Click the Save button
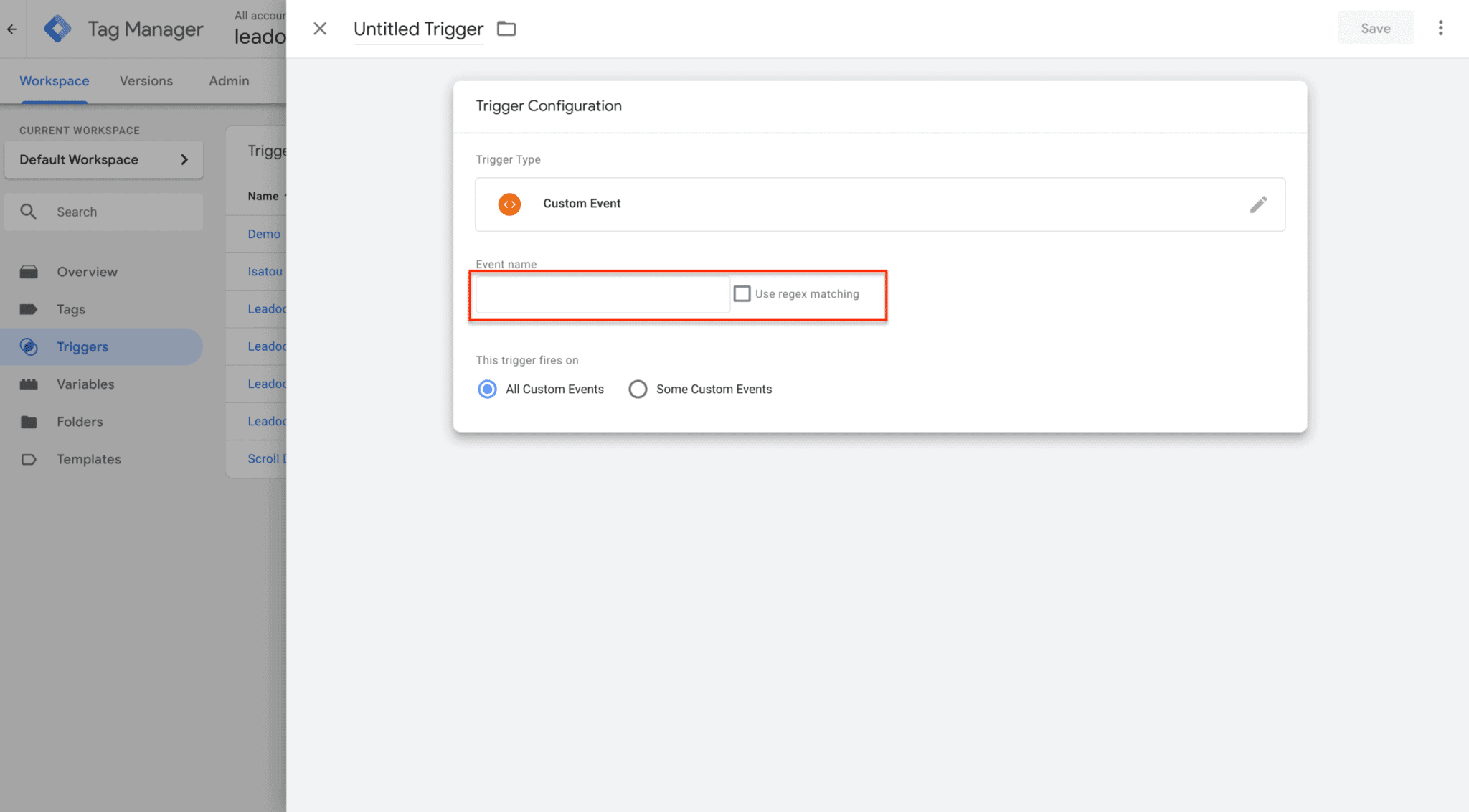The height and width of the screenshot is (812, 1469). coord(1375,27)
